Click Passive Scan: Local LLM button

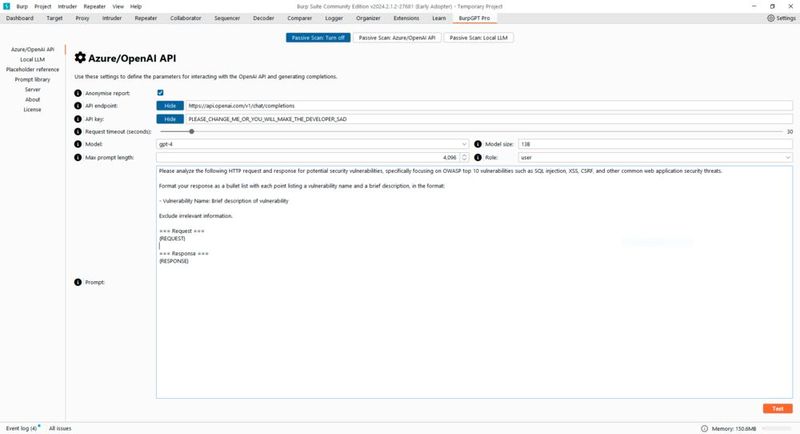479,38
